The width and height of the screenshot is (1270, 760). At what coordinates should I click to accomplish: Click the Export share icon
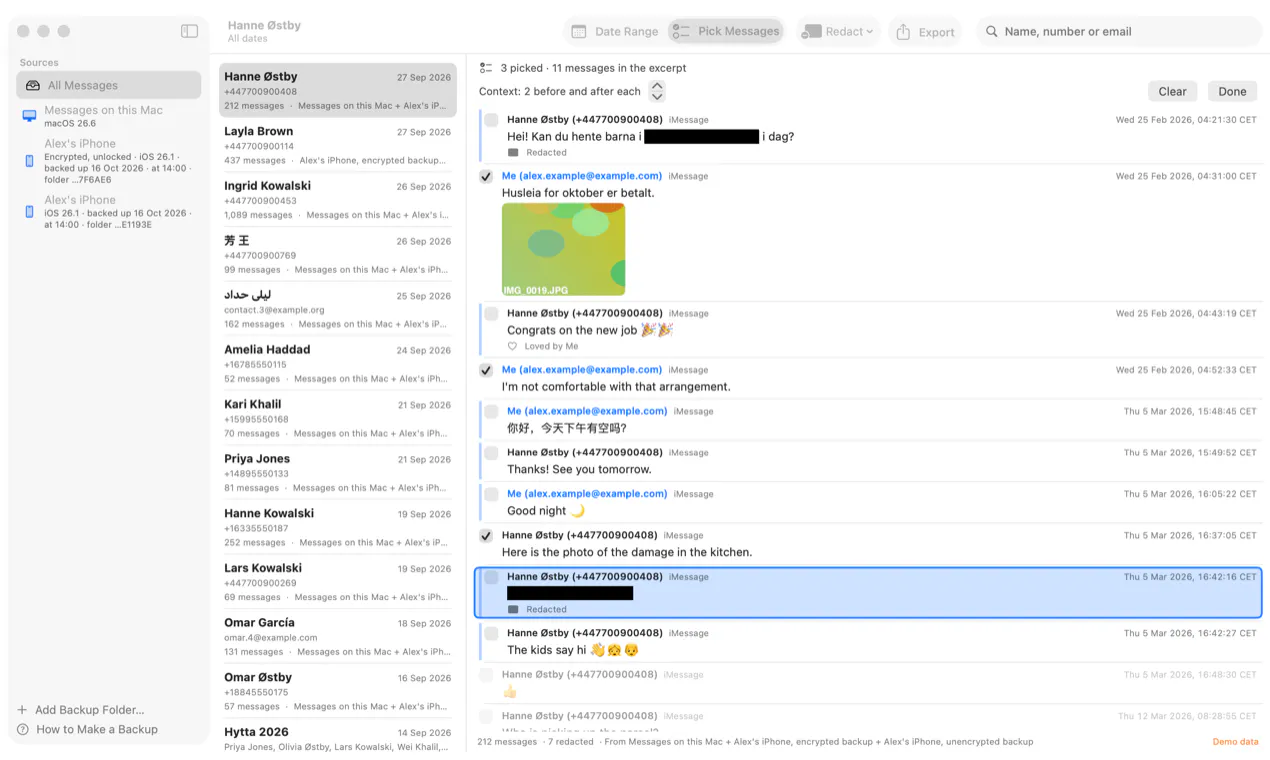(x=903, y=32)
